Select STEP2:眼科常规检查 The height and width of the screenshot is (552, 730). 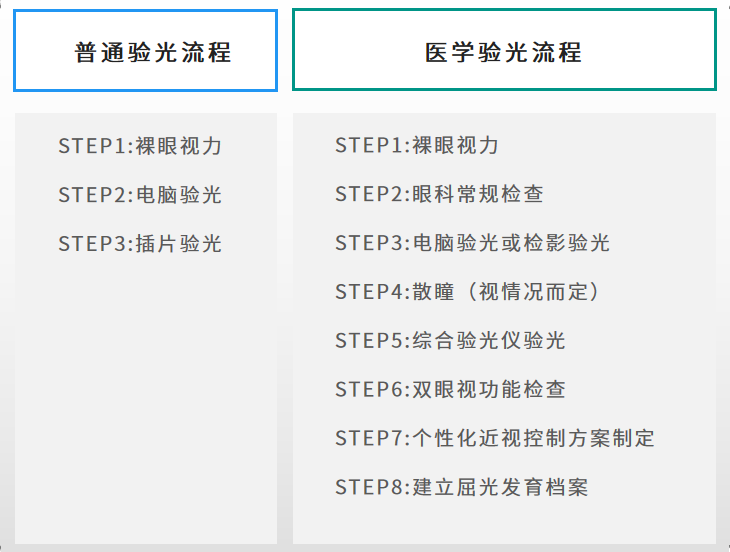click(x=439, y=195)
